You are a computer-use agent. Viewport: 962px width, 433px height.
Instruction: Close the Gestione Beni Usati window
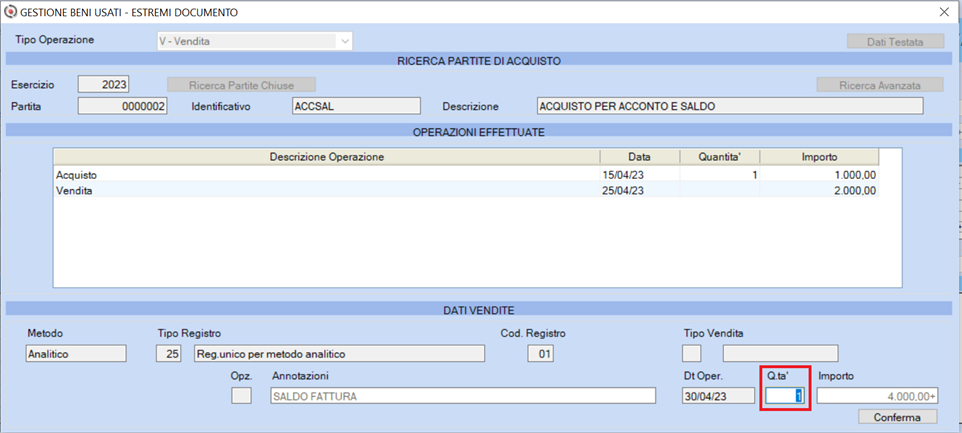click(x=944, y=12)
